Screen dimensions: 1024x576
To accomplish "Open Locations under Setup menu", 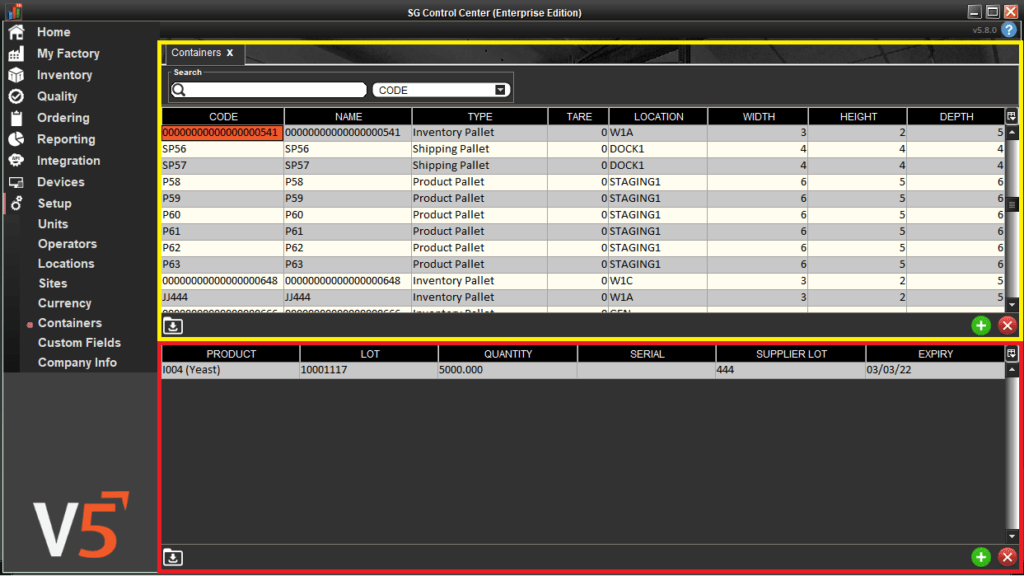I will click(66, 264).
